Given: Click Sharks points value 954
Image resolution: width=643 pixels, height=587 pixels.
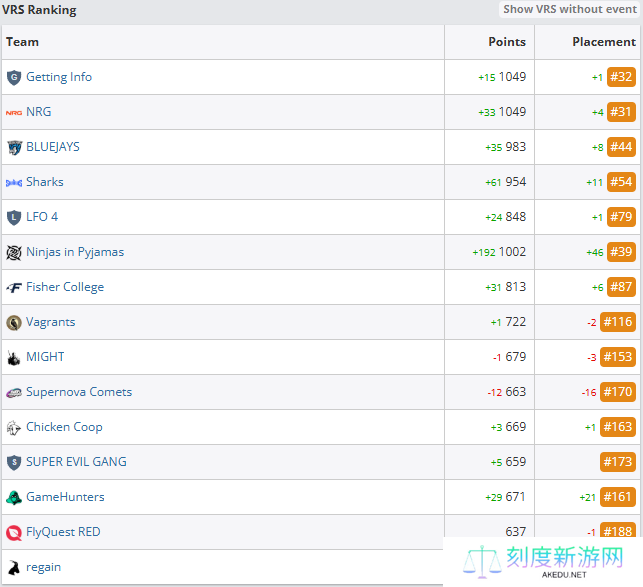Looking at the screenshot, I should [x=516, y=182].
